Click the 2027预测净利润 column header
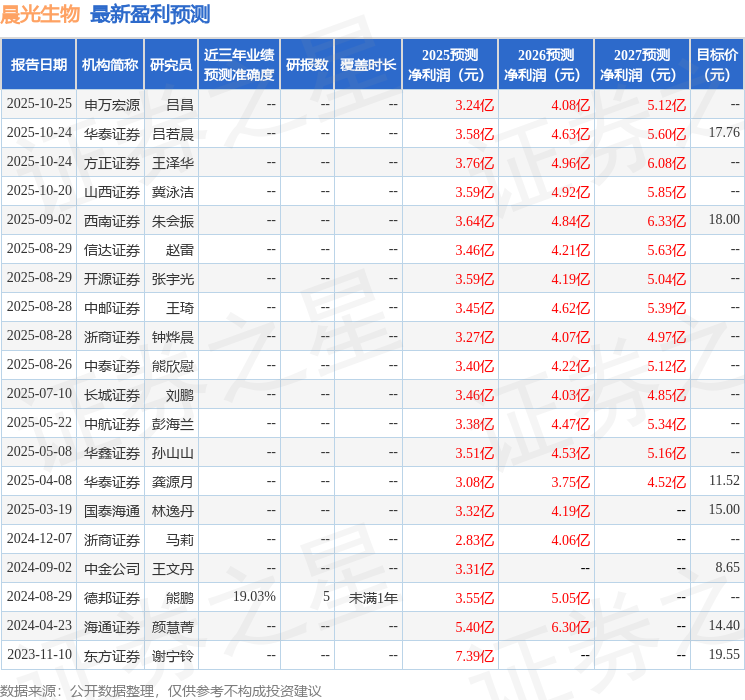Screen dimensions: 745x700 click(642, 65)
